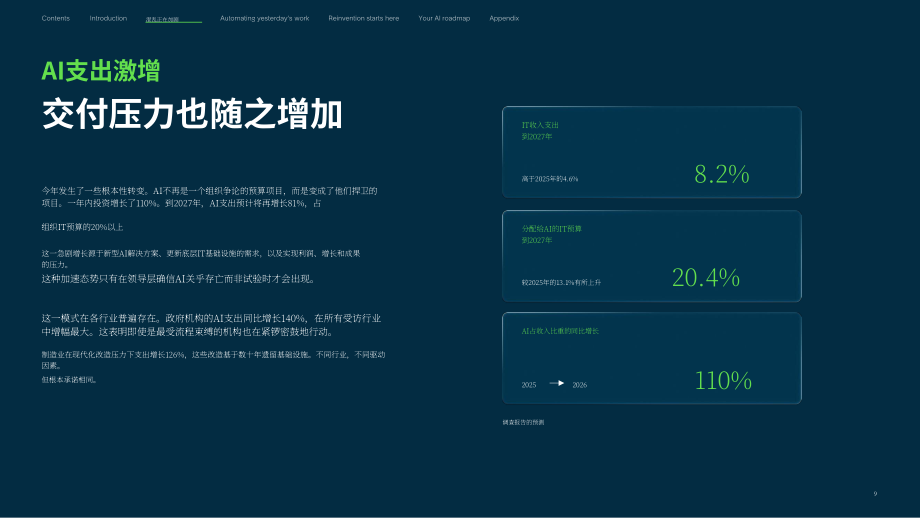Image resolution: width=920 pixels, height=518 pixels.
Task: Select the label 'AI占收入比重的同比增长'
Action: click(x=560, y=331)
